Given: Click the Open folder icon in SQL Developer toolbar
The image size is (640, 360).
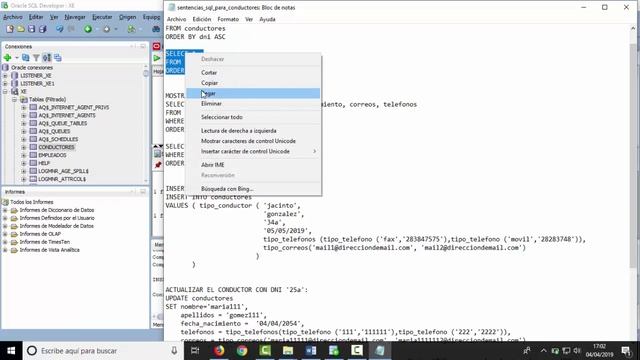Looking at the screenshot, I should point(20,29).
